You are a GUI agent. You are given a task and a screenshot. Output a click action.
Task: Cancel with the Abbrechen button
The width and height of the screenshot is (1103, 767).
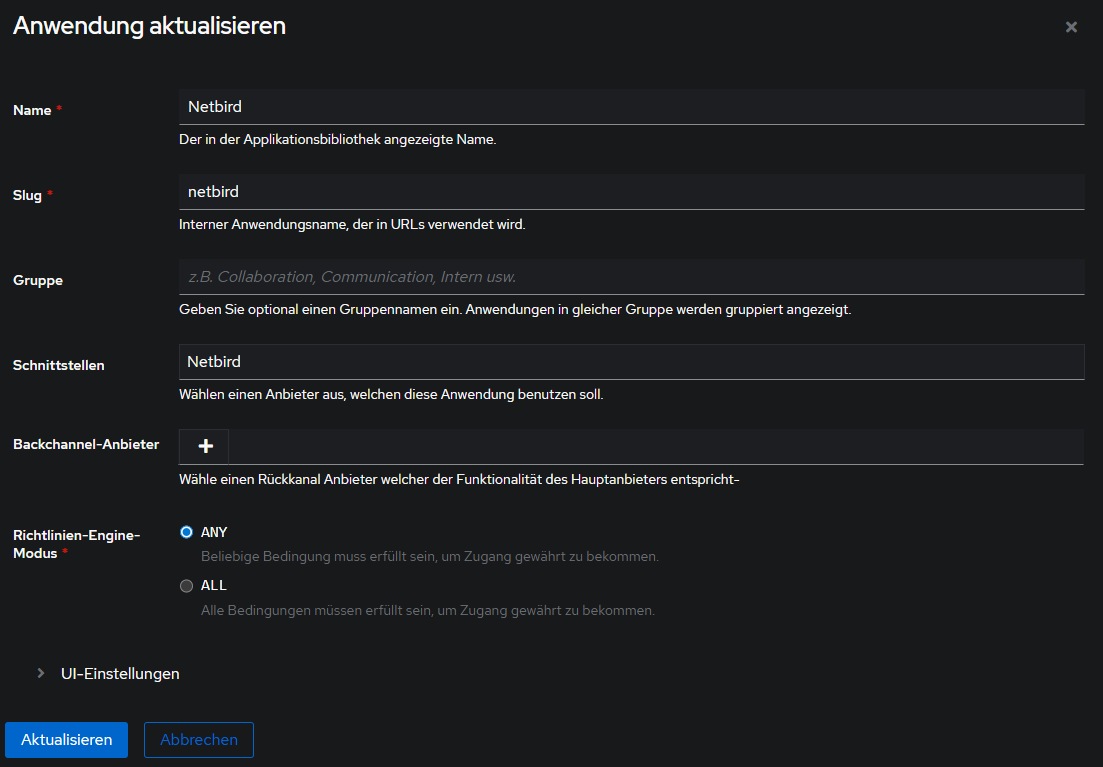pos(199,740)
